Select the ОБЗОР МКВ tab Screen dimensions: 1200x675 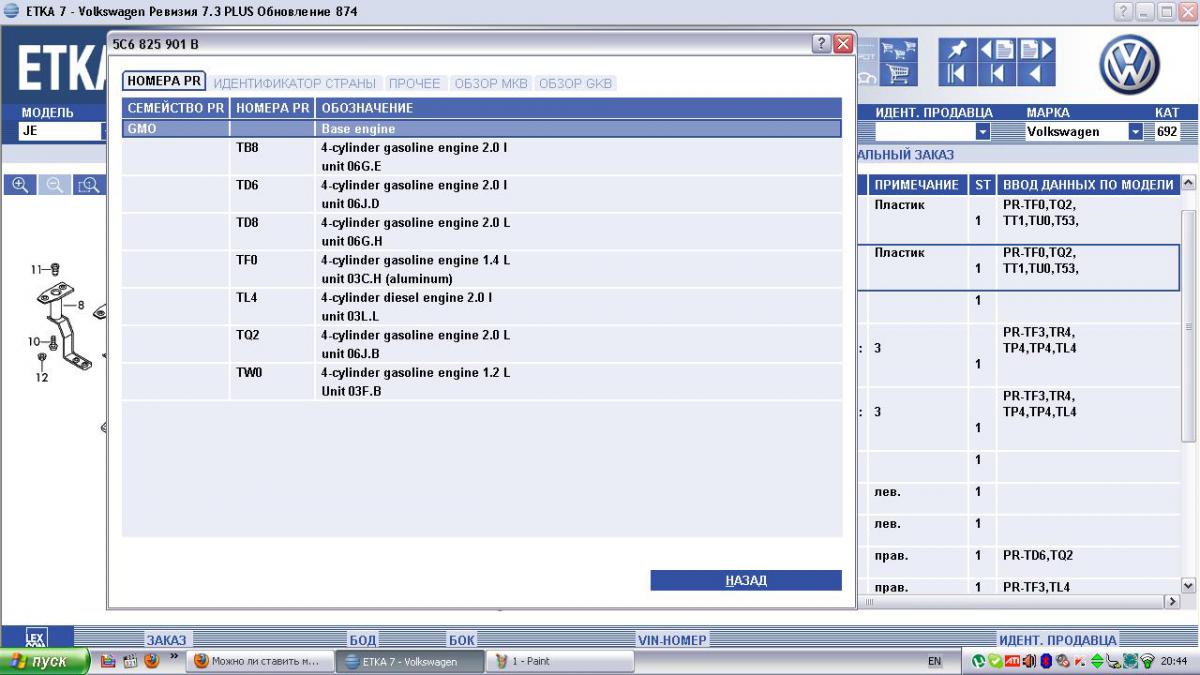point(491,83)
